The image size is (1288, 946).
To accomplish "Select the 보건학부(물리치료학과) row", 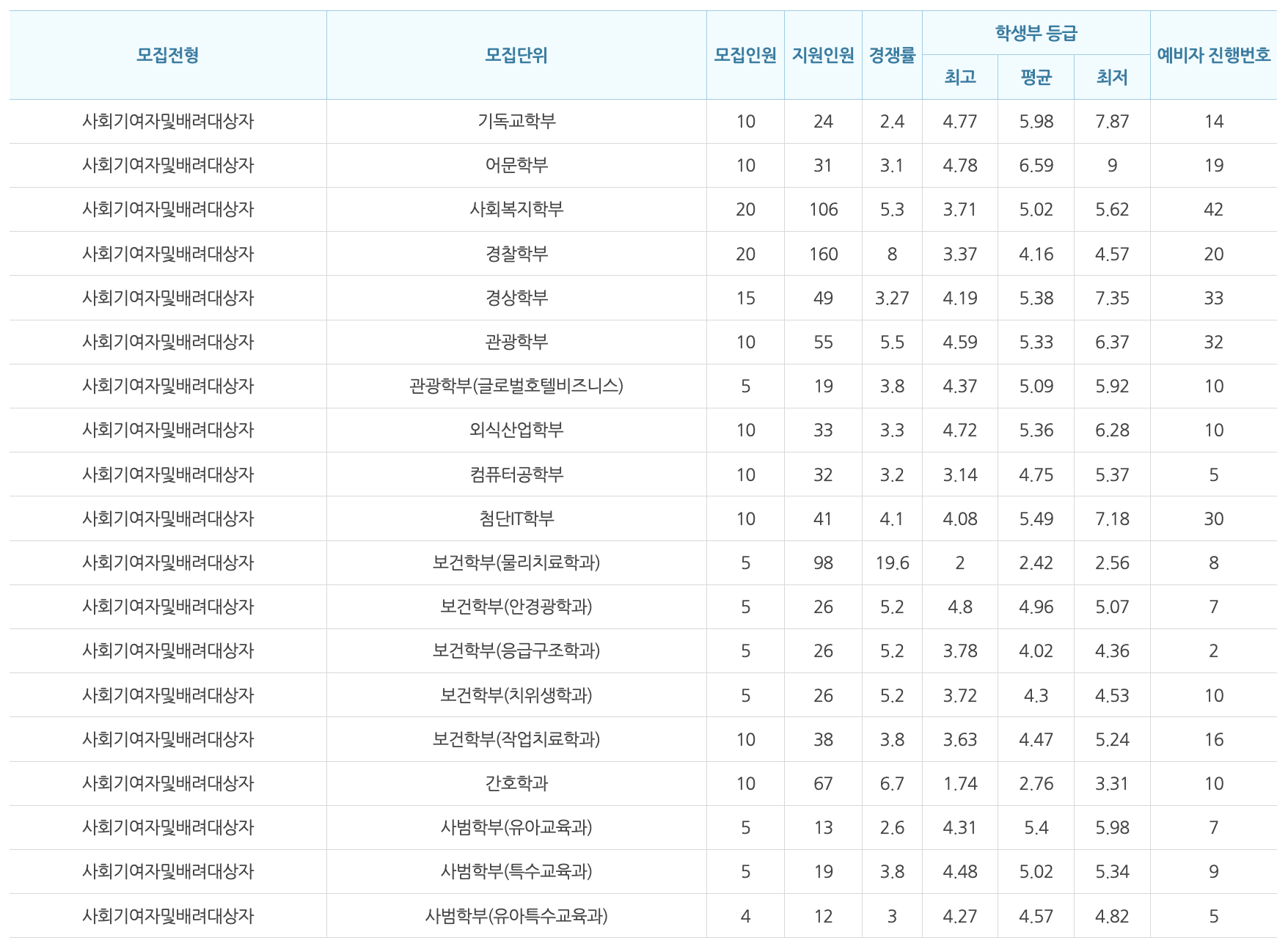I will [515, 562].
